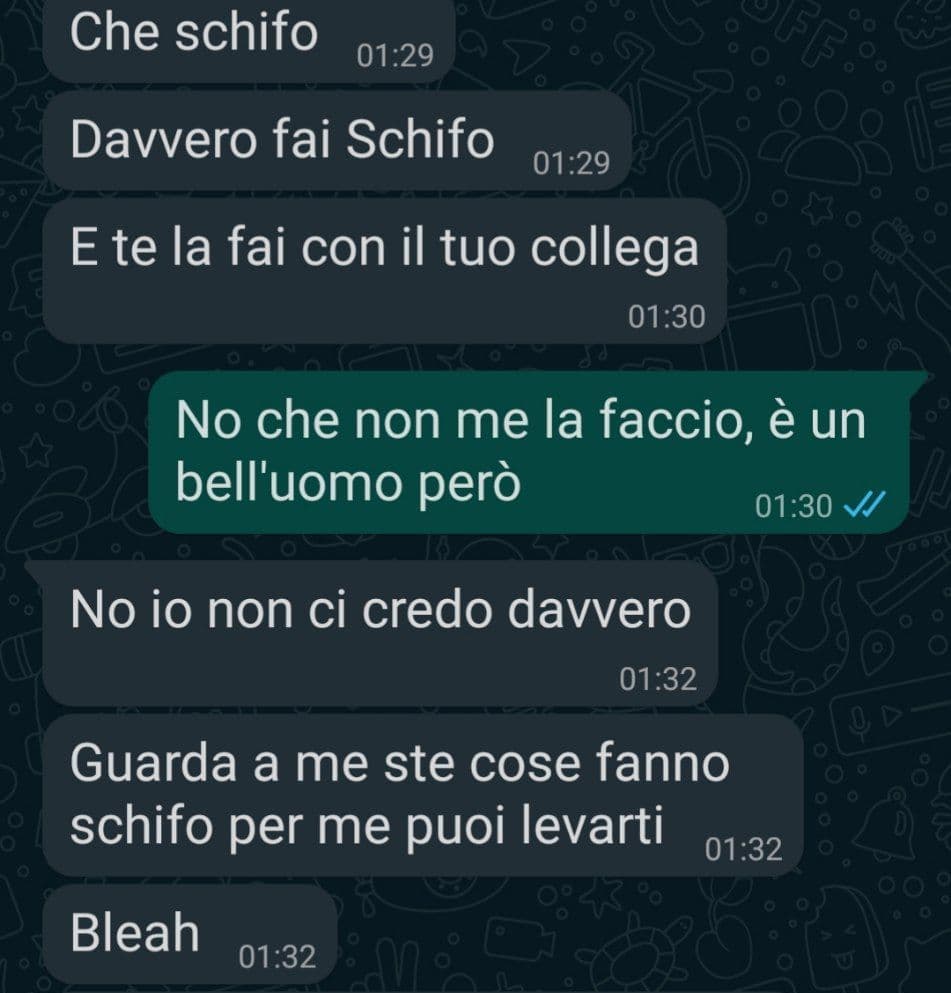Tap 'No io non ci credo davvero' bubble

380,633
